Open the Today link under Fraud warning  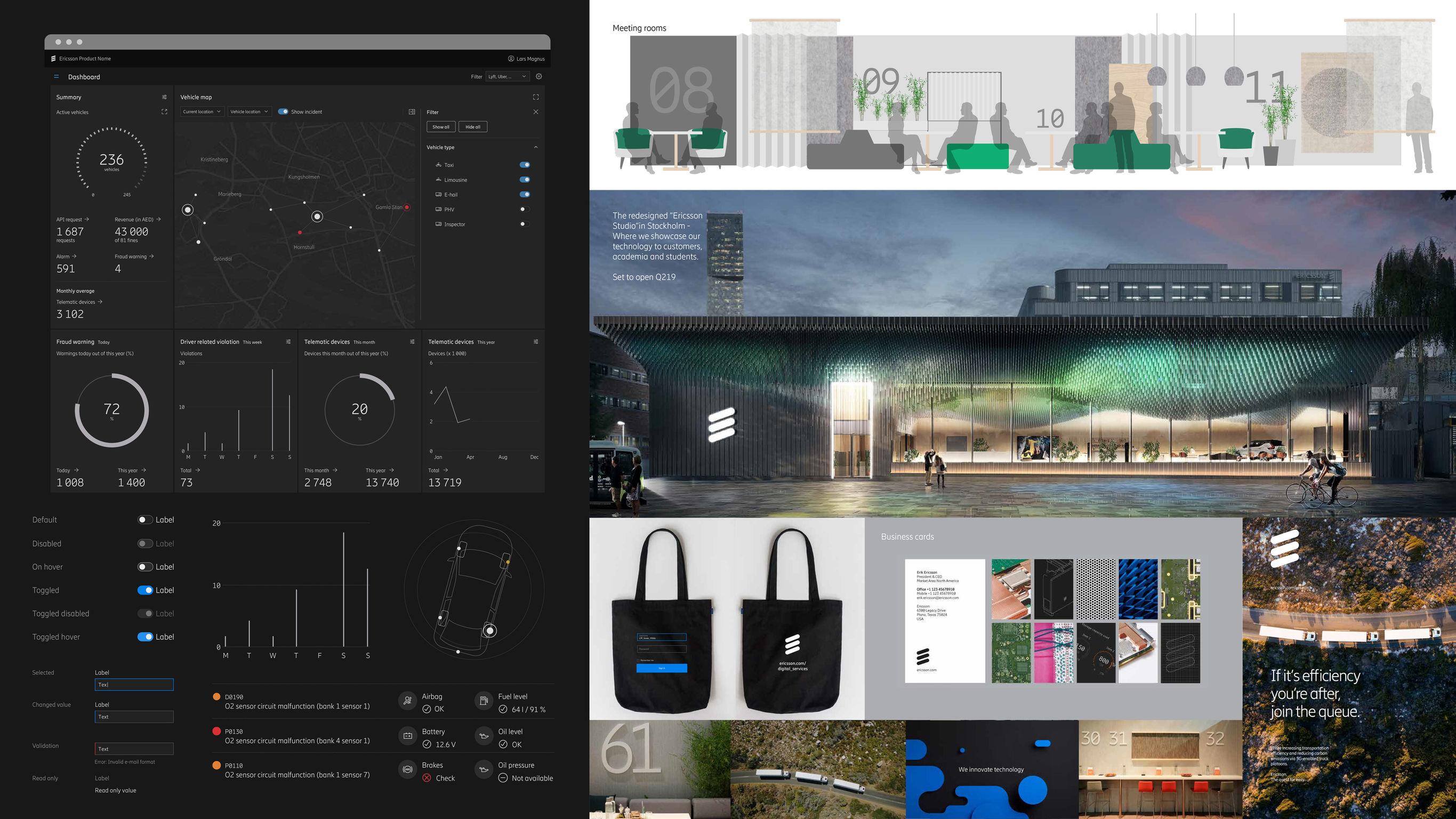67,470
